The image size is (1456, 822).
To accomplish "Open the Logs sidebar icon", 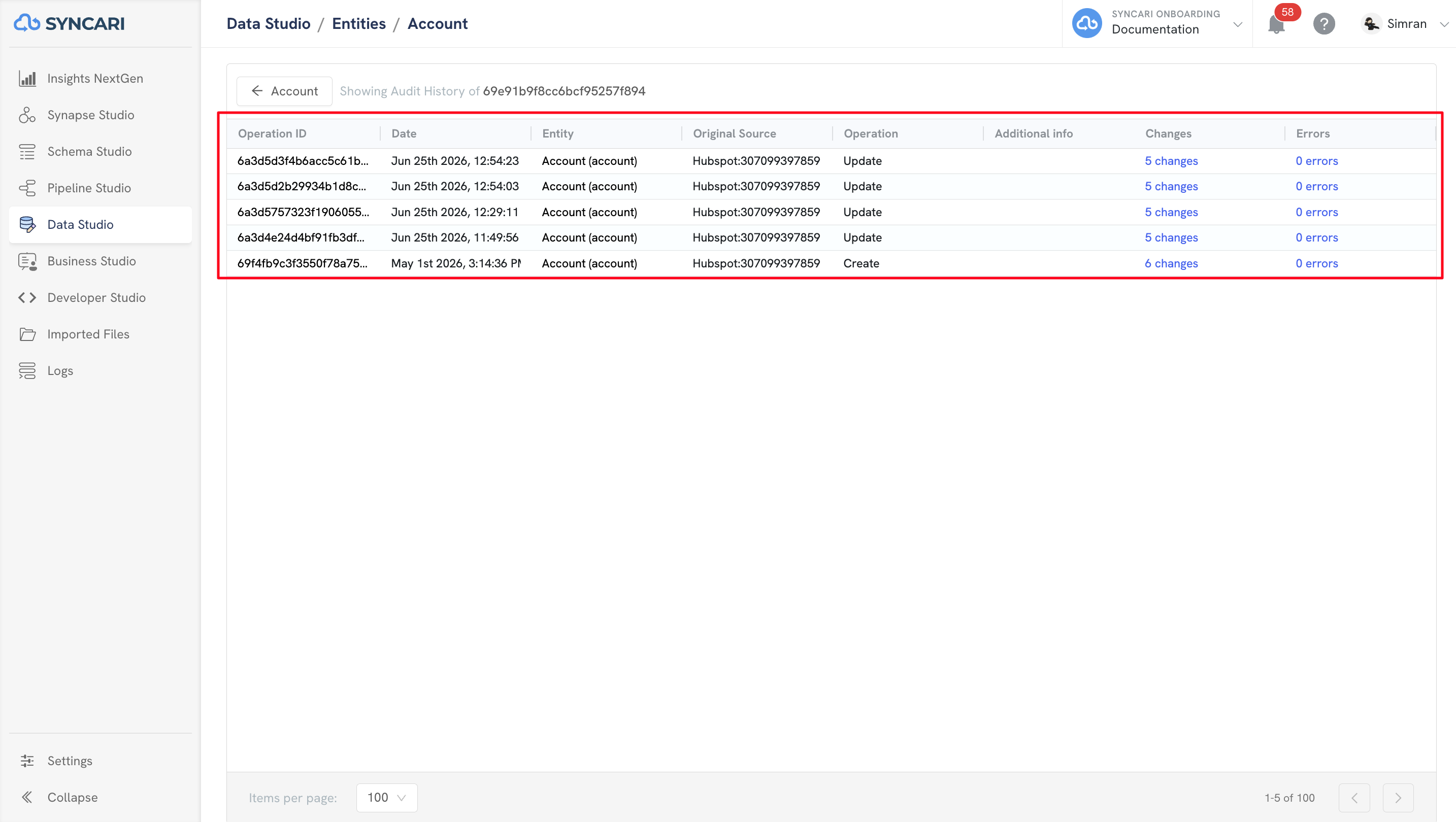I will [x=27, y=370].
